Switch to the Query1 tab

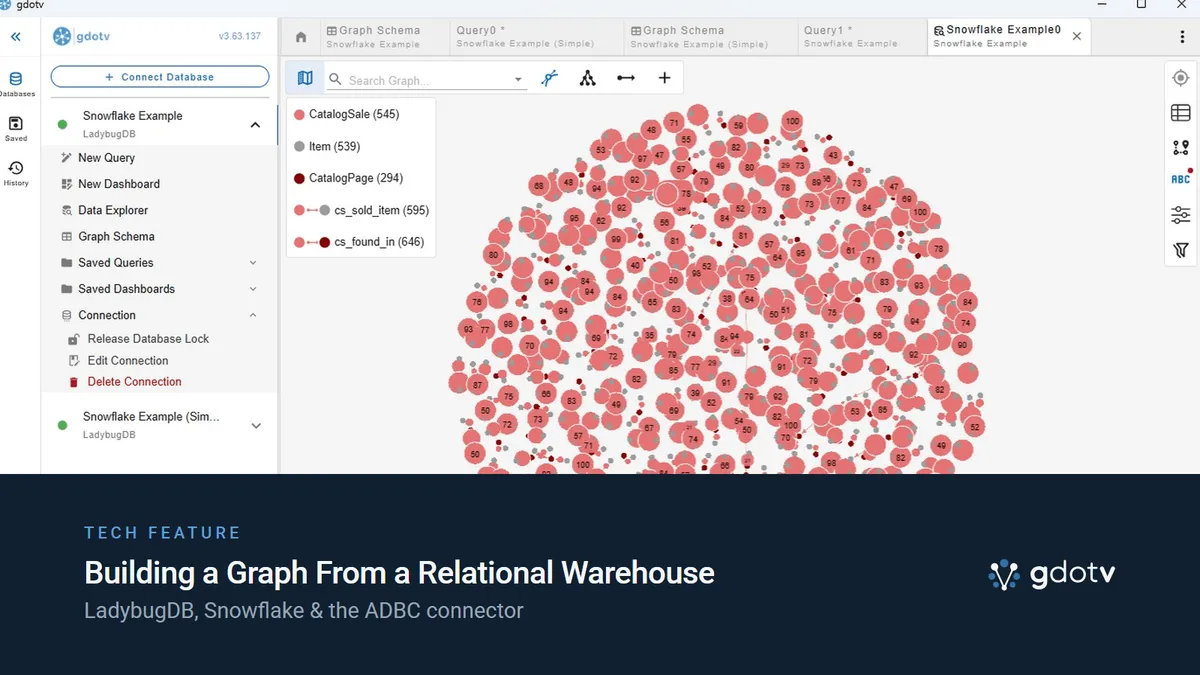point(860,37)
